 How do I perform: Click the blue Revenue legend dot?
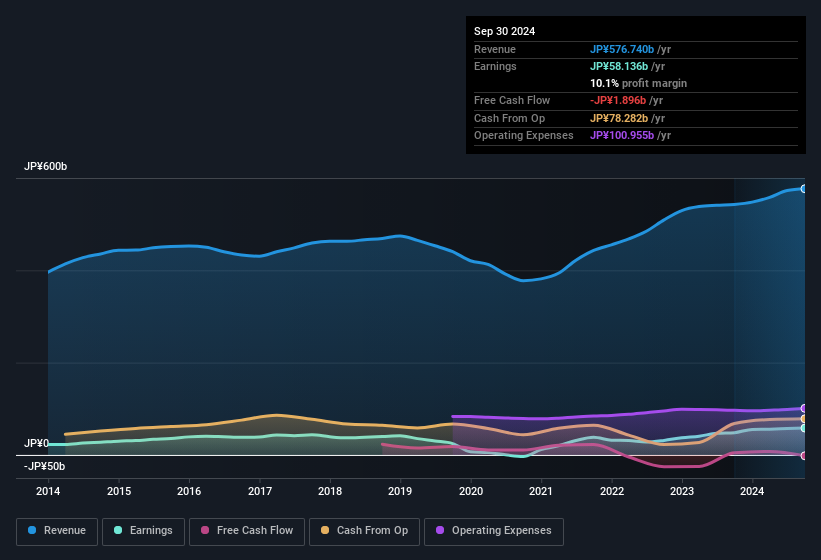pos(33,530)
